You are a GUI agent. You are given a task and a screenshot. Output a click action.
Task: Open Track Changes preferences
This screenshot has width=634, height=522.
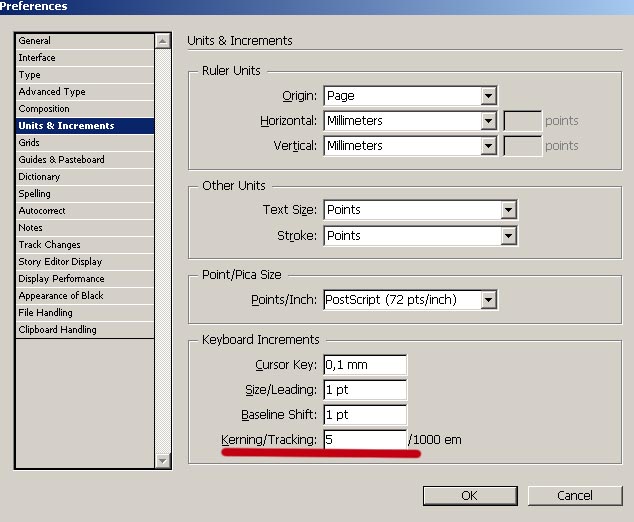click(85, 245)
